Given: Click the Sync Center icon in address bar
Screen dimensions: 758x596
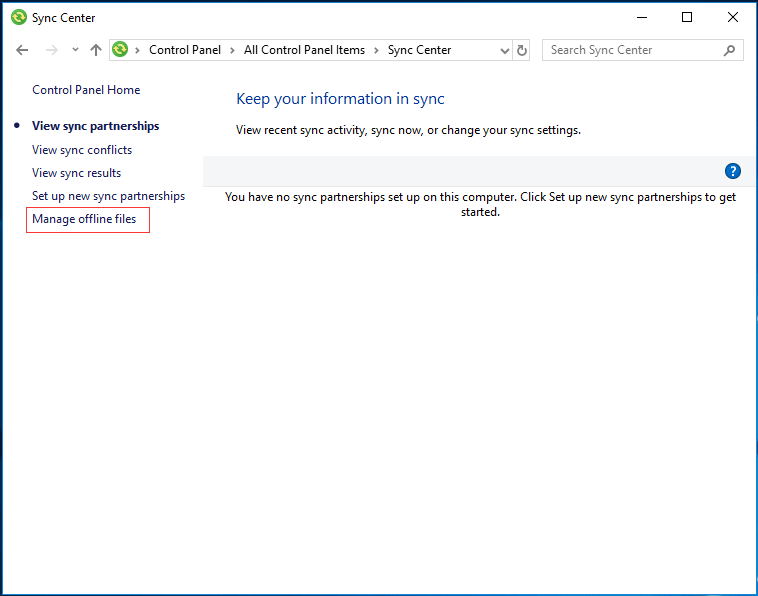Looking at the screenshot, I should point(120,49).
